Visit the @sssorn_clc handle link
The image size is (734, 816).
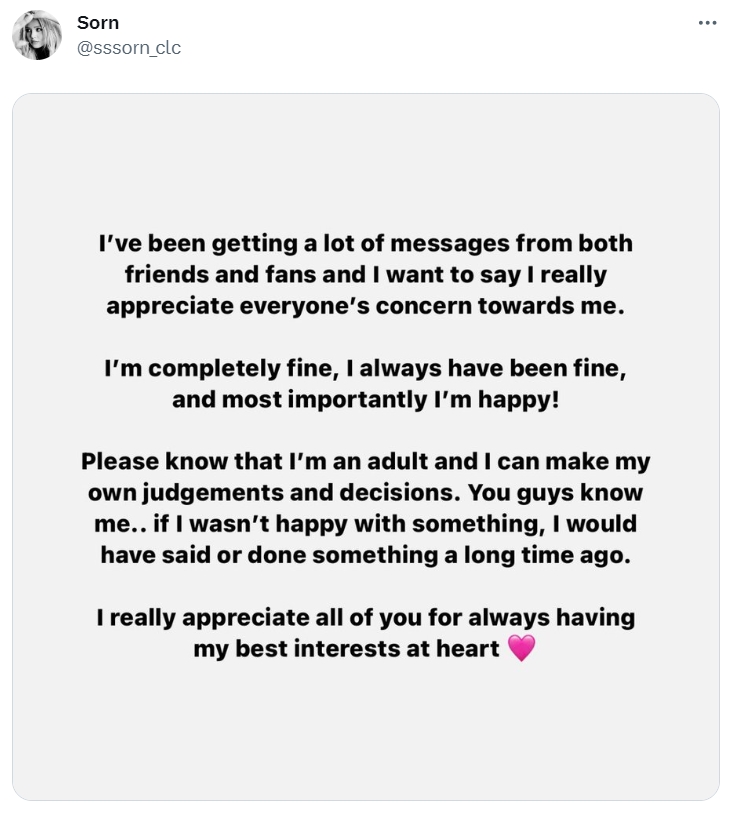[129, 48]
